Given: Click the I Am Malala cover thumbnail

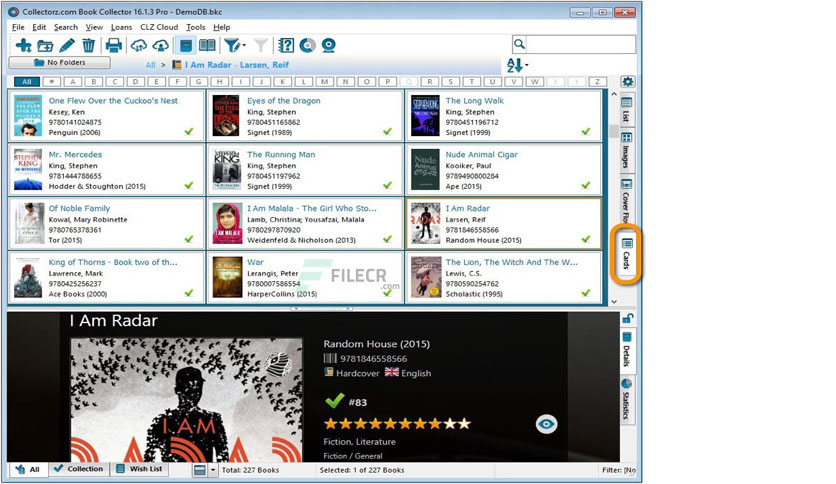Looking at the screenshot, I should [x=227, y=223].
